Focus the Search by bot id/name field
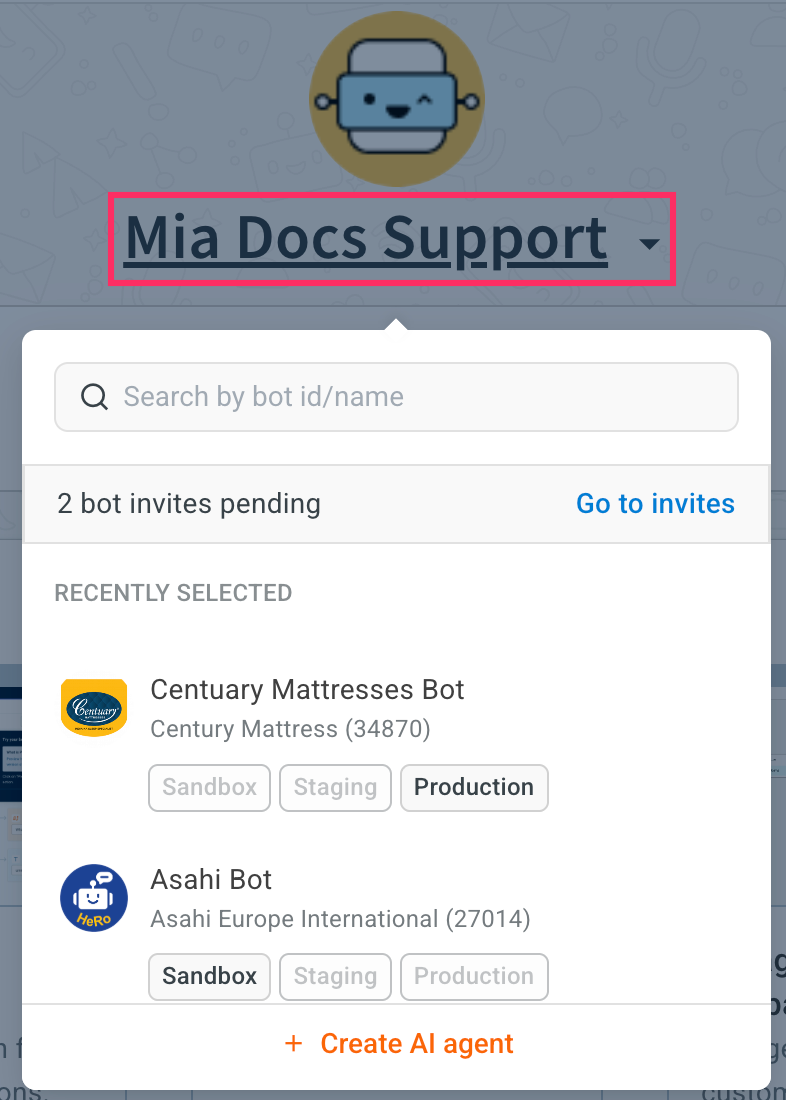This screenshot has width=786, height=1100. [x=420, y=397]
